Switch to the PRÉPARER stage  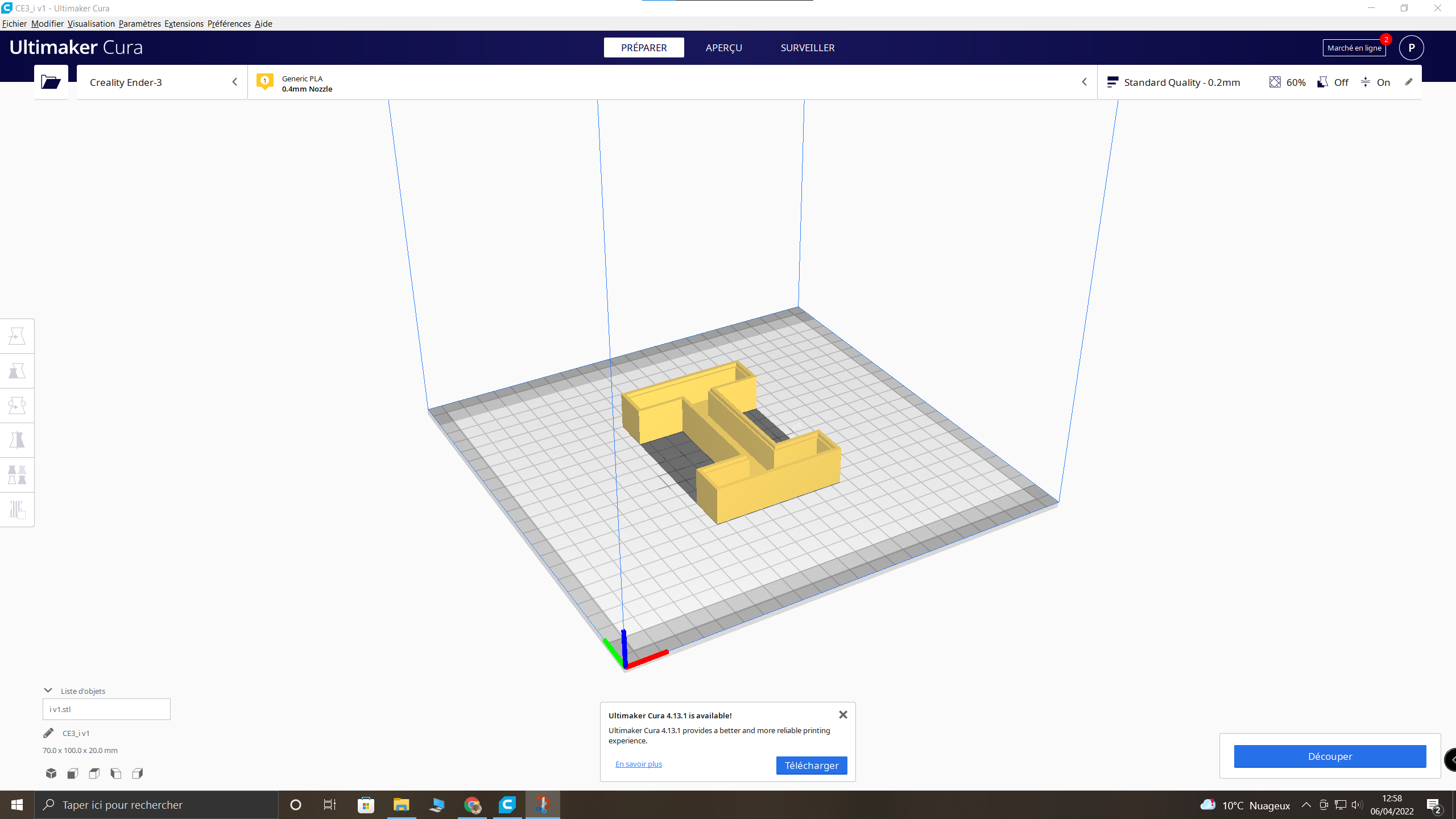tap(644, 48)
